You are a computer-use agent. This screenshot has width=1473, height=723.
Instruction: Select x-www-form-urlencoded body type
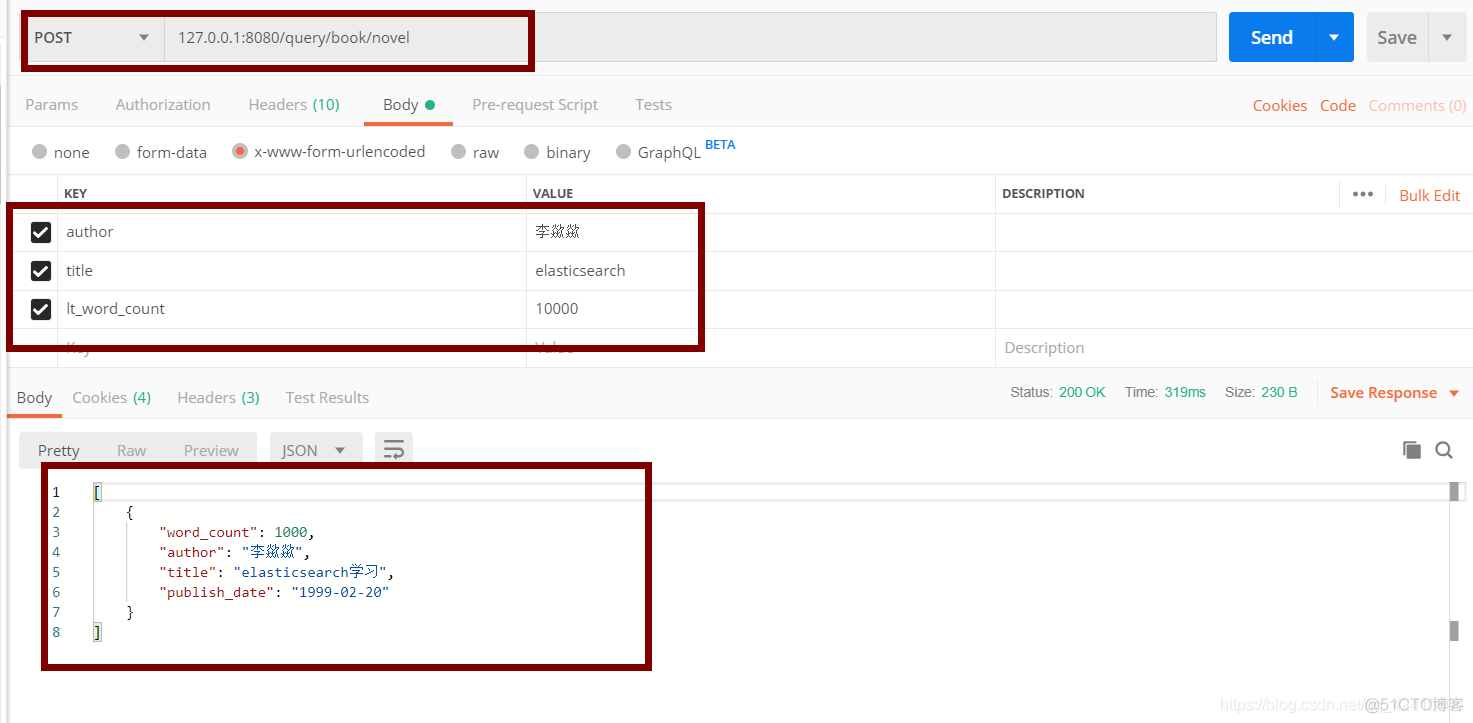(240, 152)
